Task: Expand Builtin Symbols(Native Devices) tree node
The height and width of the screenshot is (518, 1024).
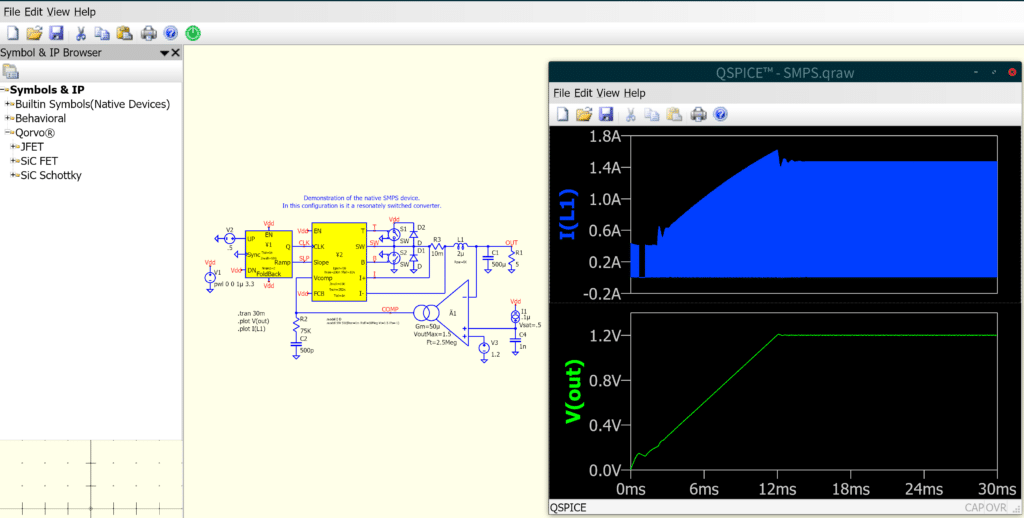Action: [8, 104]
